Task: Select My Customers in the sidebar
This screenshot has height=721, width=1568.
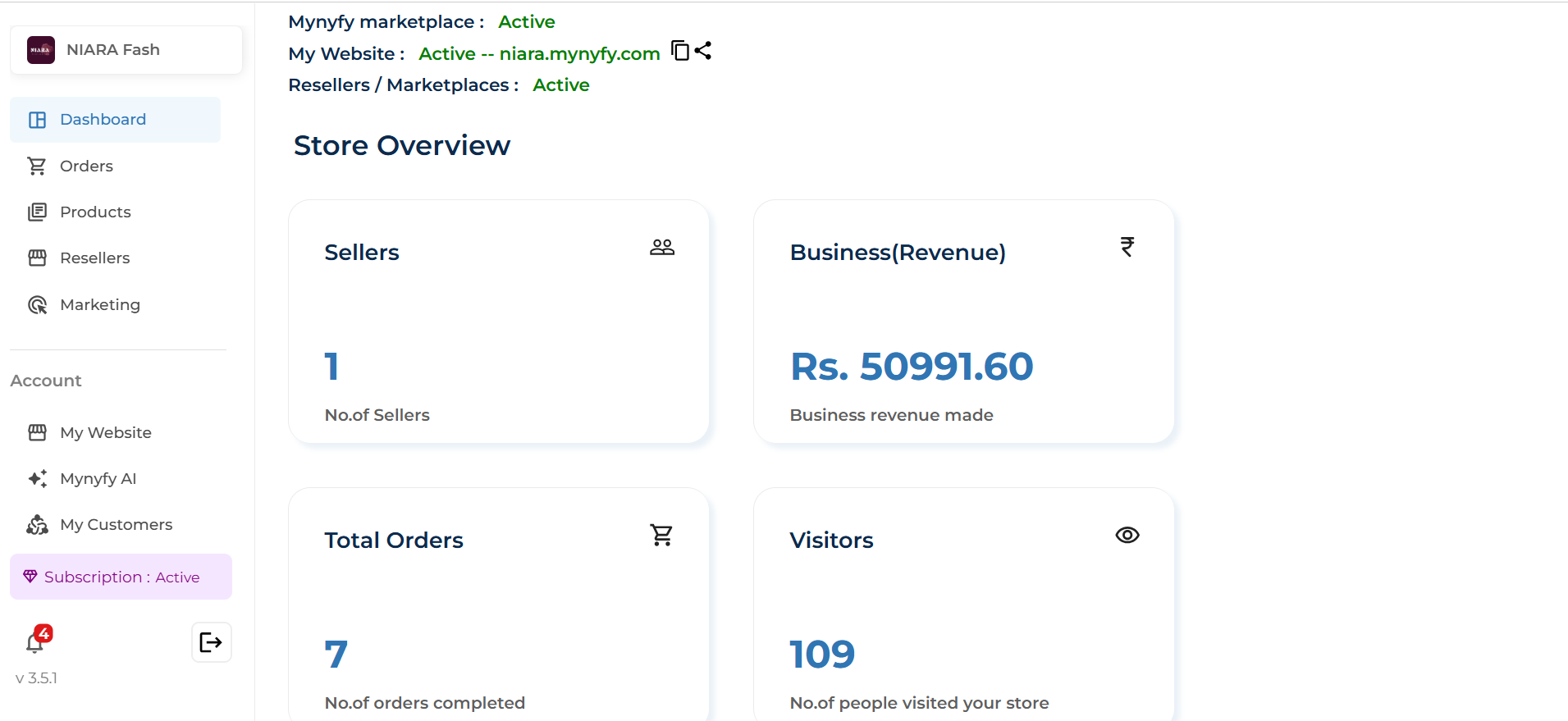Action: pyautogui.click(x=116, y=524)
